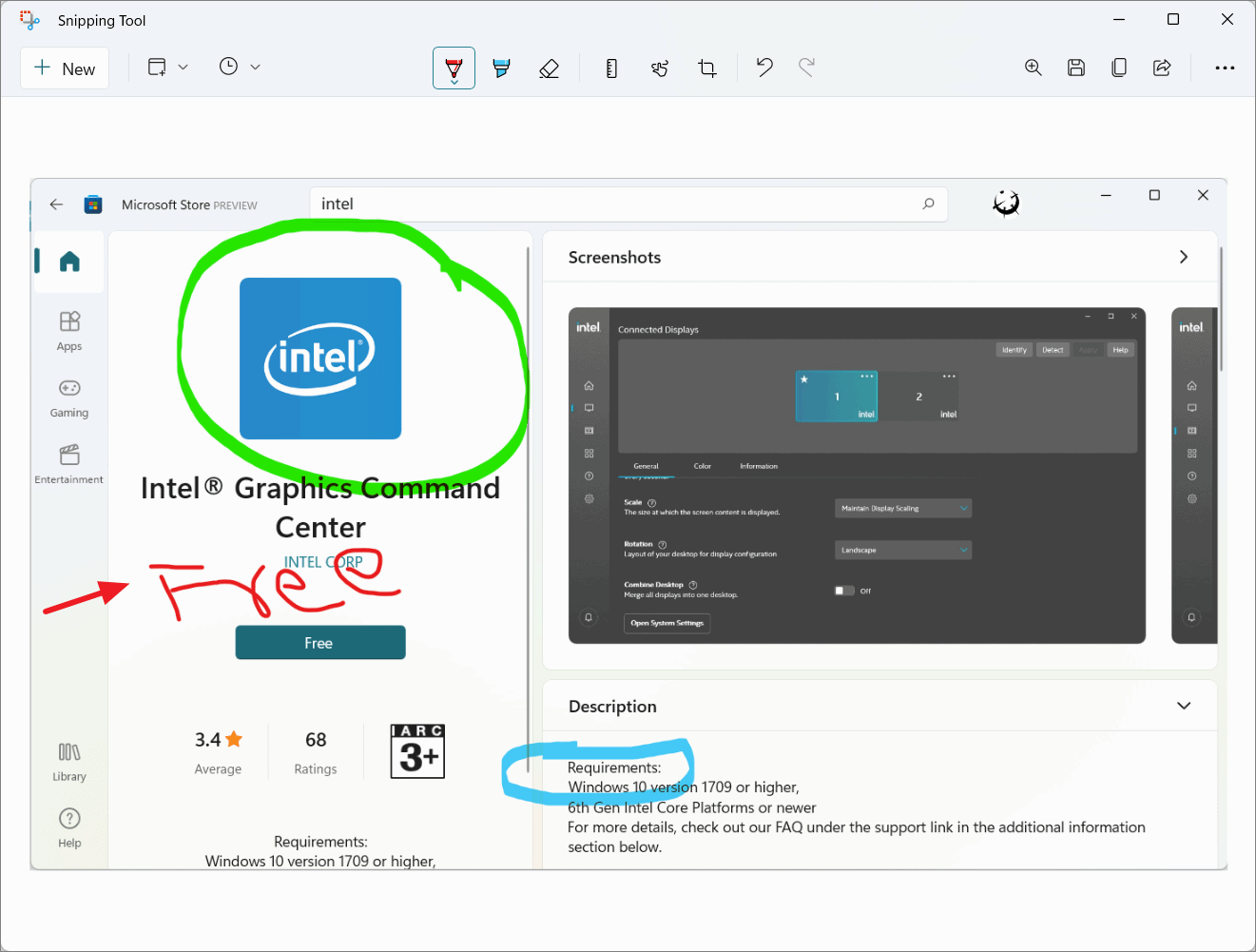Screen dimensions: 1256x952
Task: Open the Store Home sidebar item
Action: [69, 262]
